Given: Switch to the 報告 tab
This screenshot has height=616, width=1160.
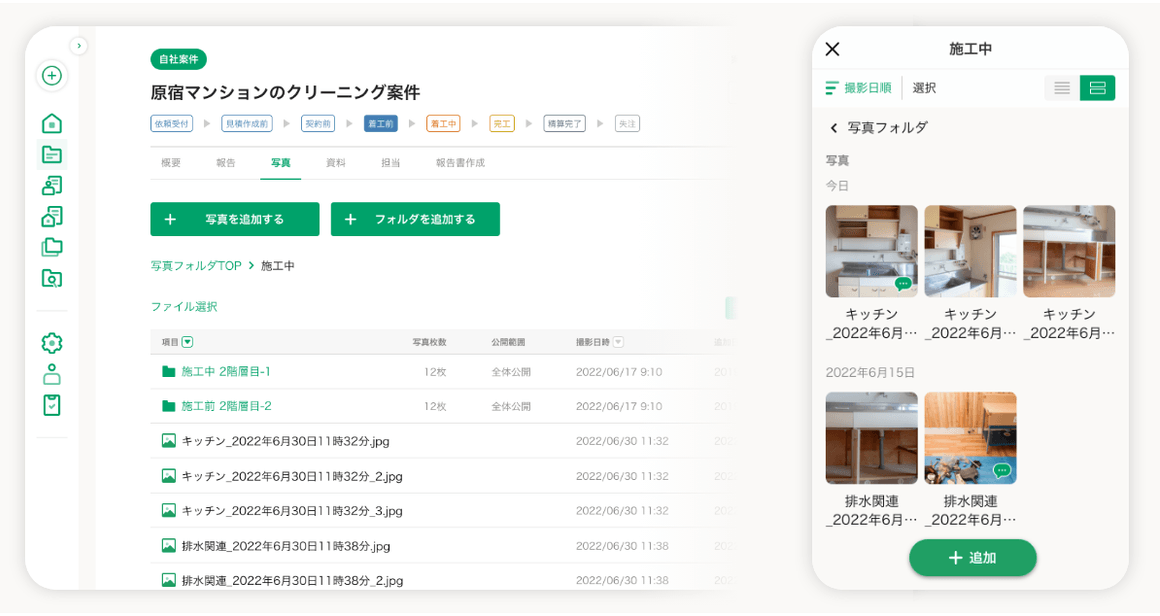Looking at the screenshot, I should (x=226, y=162).
